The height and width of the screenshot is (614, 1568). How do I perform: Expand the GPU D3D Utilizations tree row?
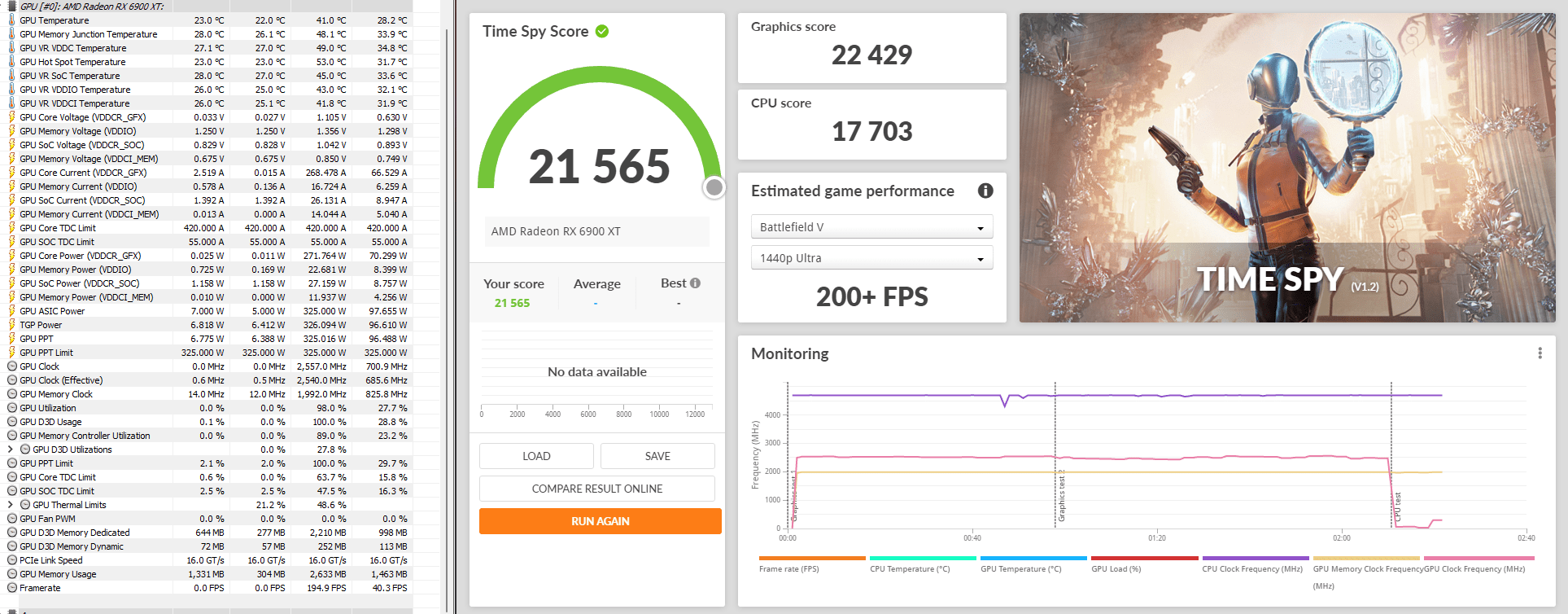[11, 450]
